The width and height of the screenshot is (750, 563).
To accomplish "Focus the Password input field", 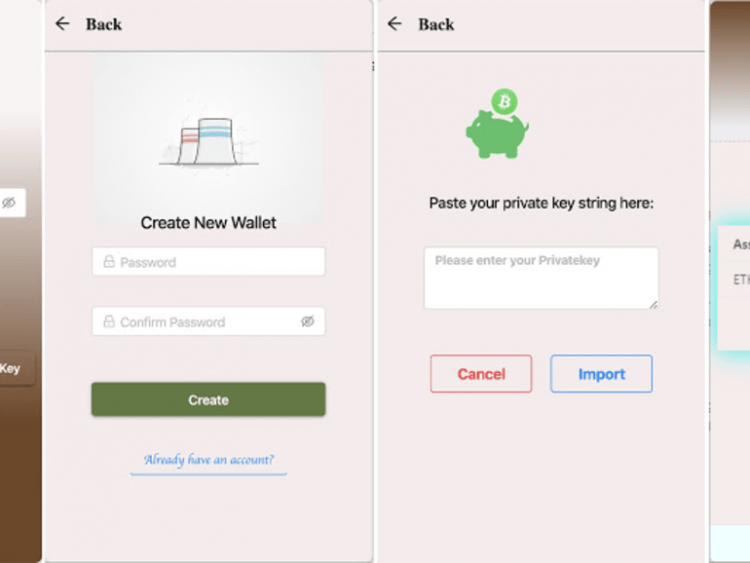I will 215,262.
